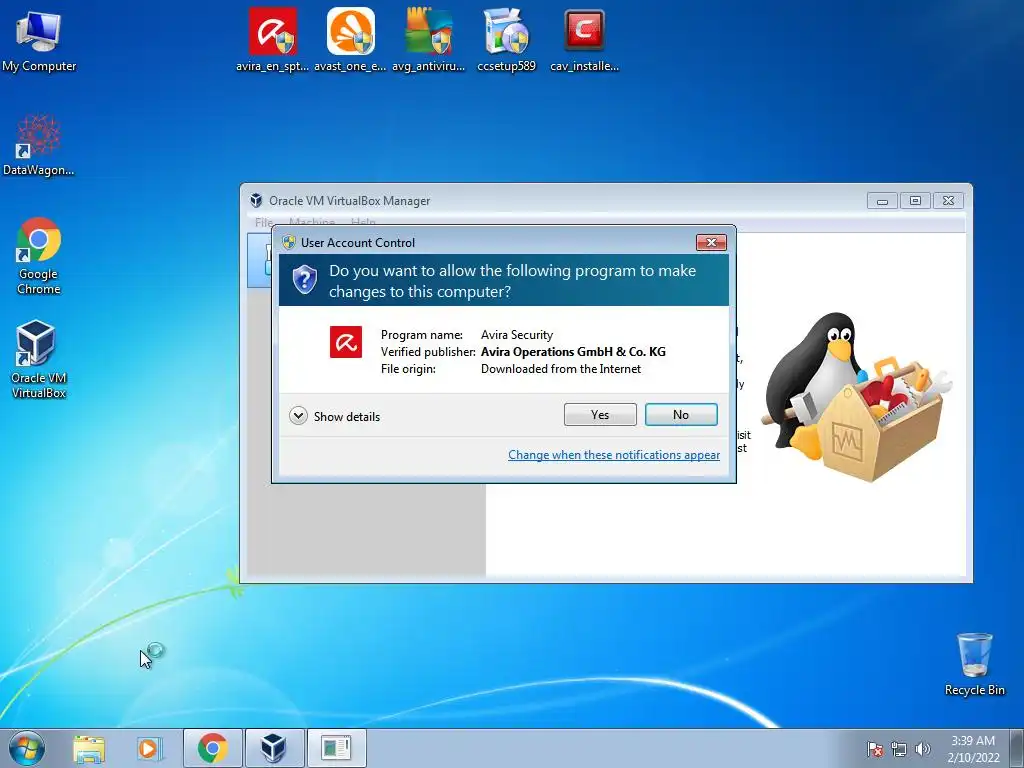Maximize the VirtualBox Manager window
Viewport: 1024px width, 768px height.
916,201
